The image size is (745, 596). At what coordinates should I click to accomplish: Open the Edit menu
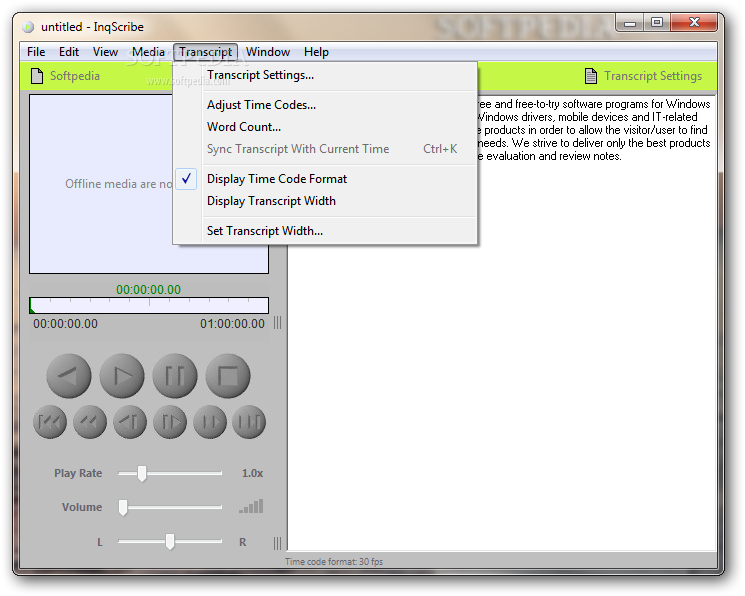pos(69,52)
